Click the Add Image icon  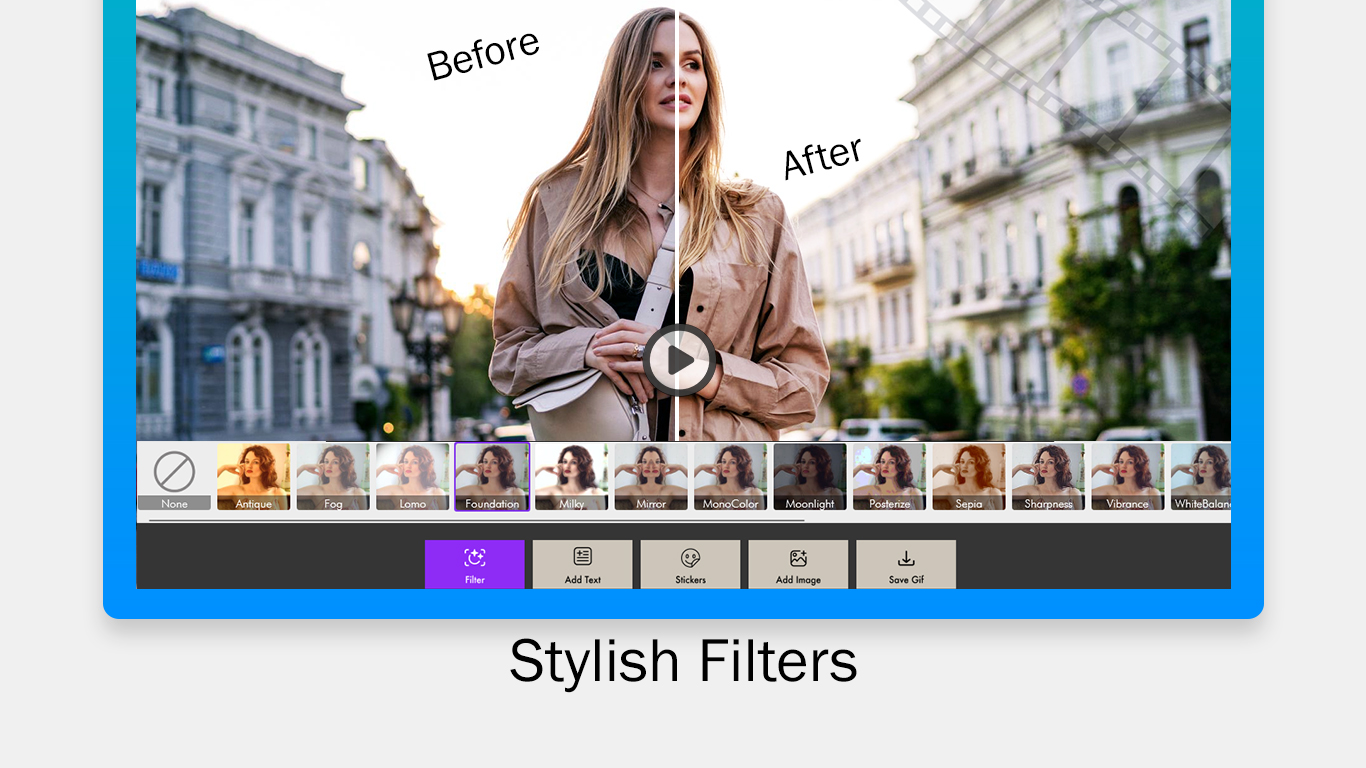click(x=798, y=558)
